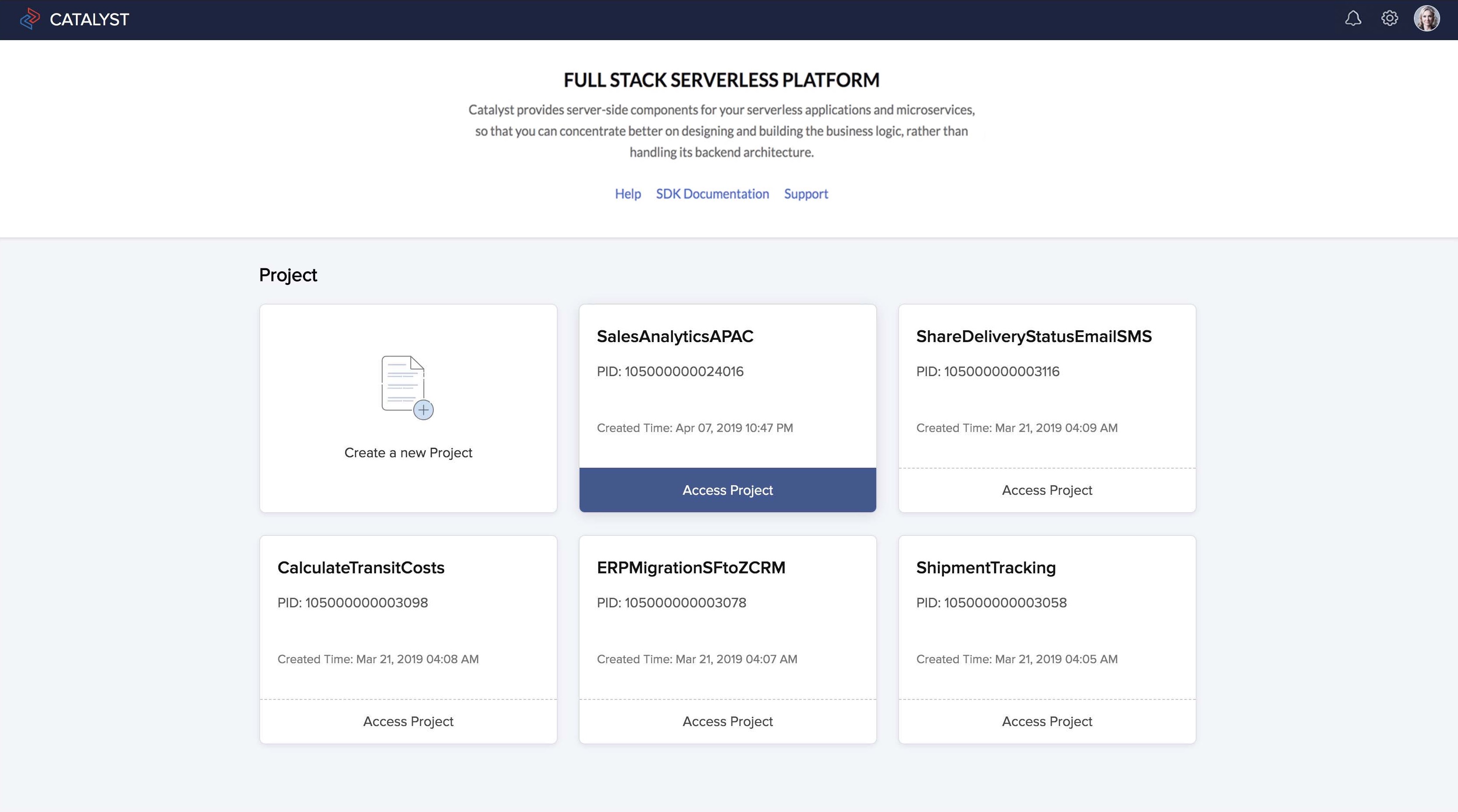Viewport: 1458px width, 812px height.
Task: Click the ShareDeliveryStatusEmailSMS card title
Action: 1033,337
